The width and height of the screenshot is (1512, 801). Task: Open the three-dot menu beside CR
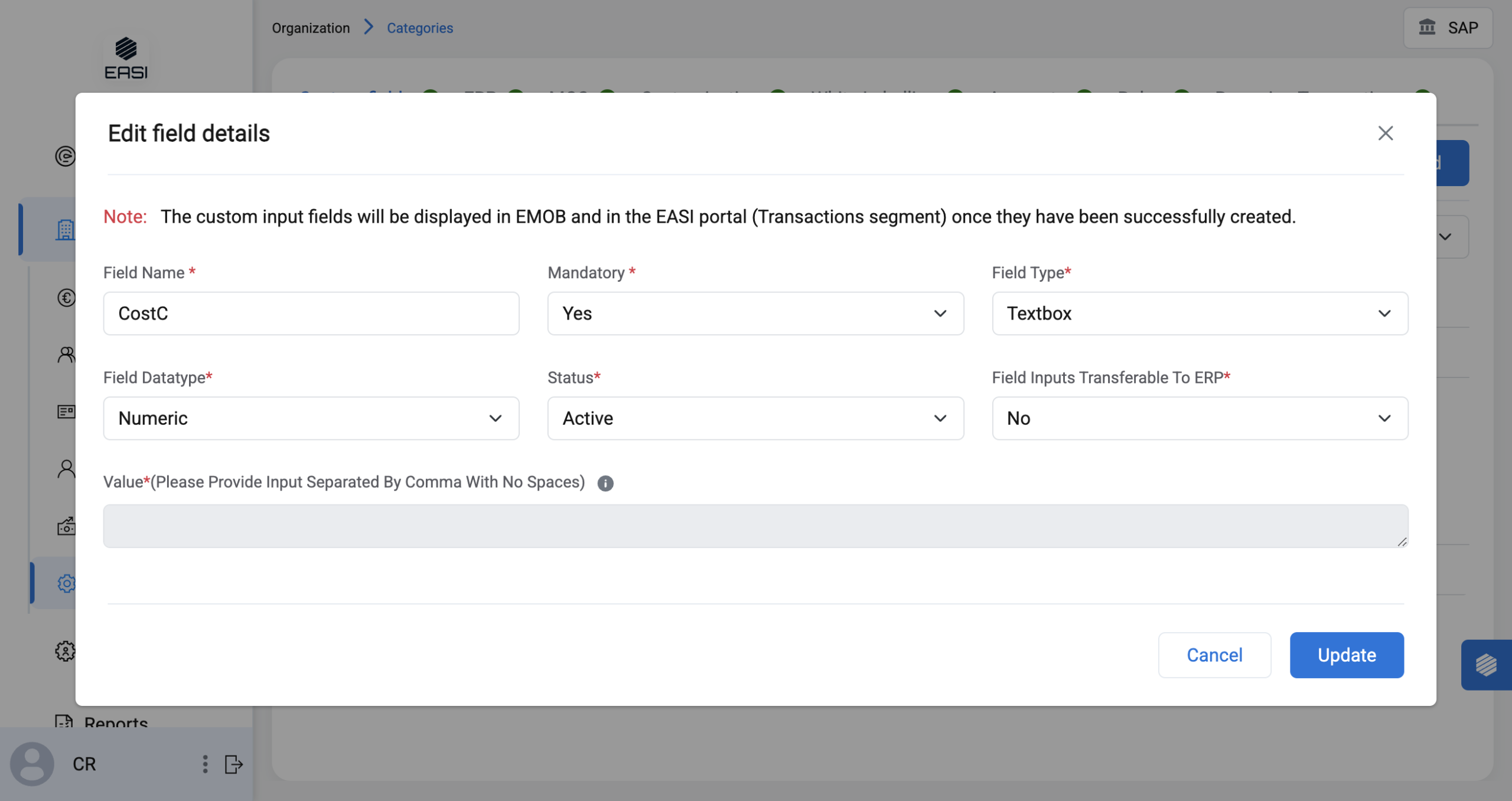point(205,764)
